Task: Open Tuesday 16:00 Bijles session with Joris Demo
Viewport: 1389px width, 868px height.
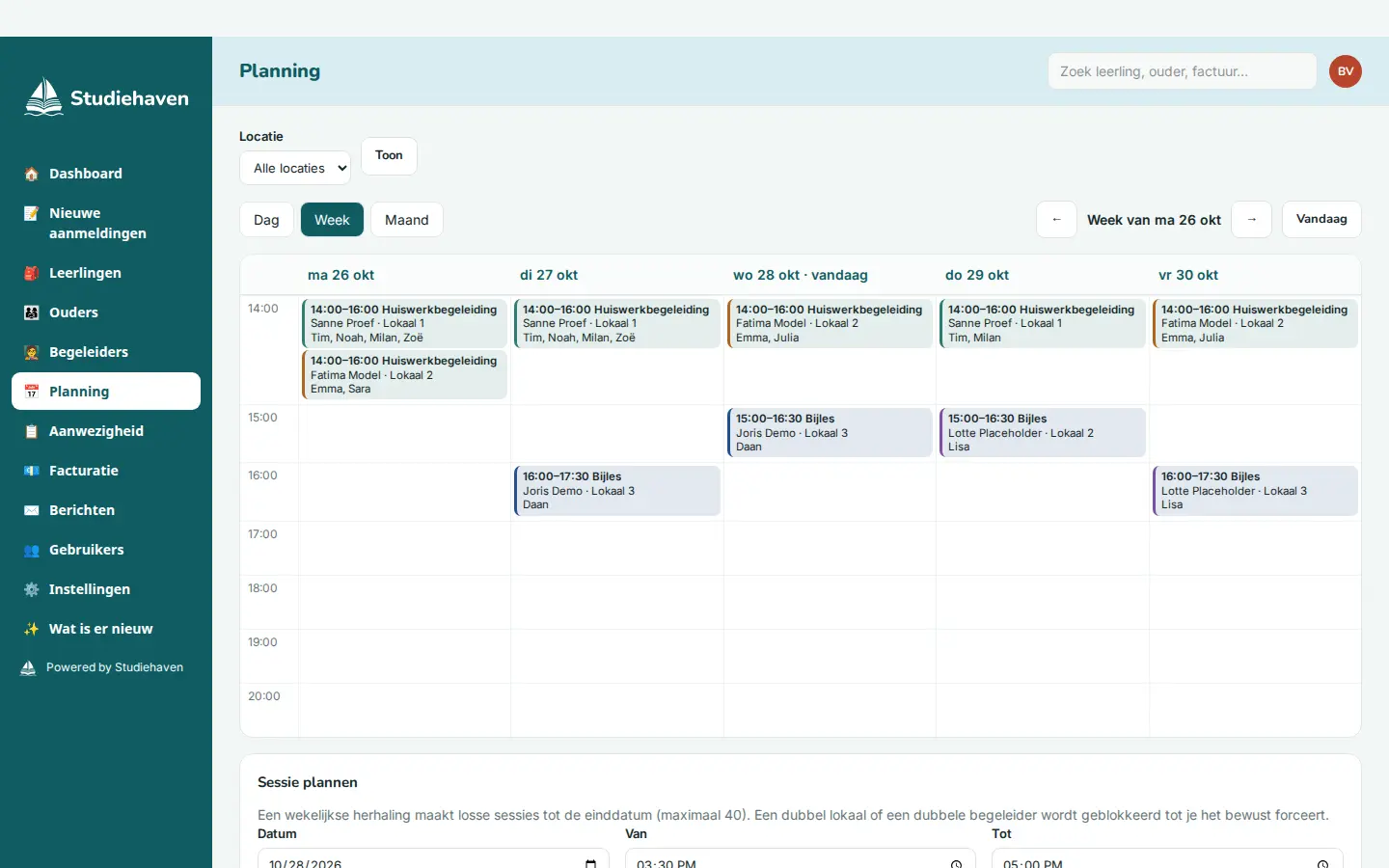Action: tap(617, 491)
